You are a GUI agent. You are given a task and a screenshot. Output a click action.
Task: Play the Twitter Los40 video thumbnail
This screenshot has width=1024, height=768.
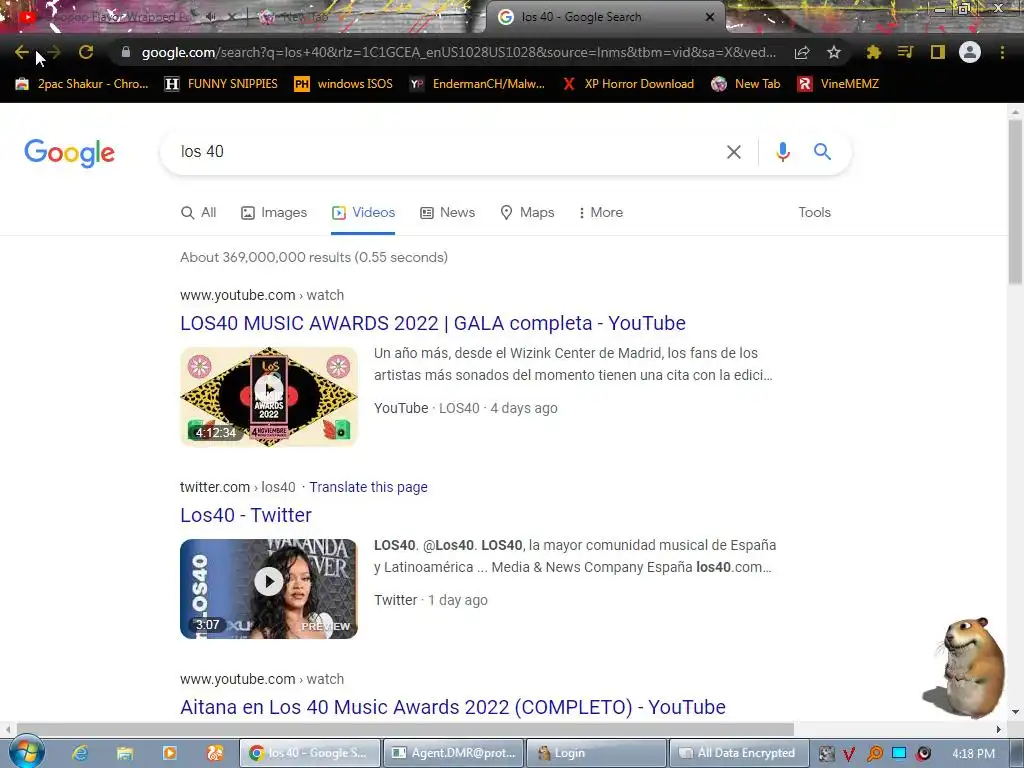pos(269,588)
